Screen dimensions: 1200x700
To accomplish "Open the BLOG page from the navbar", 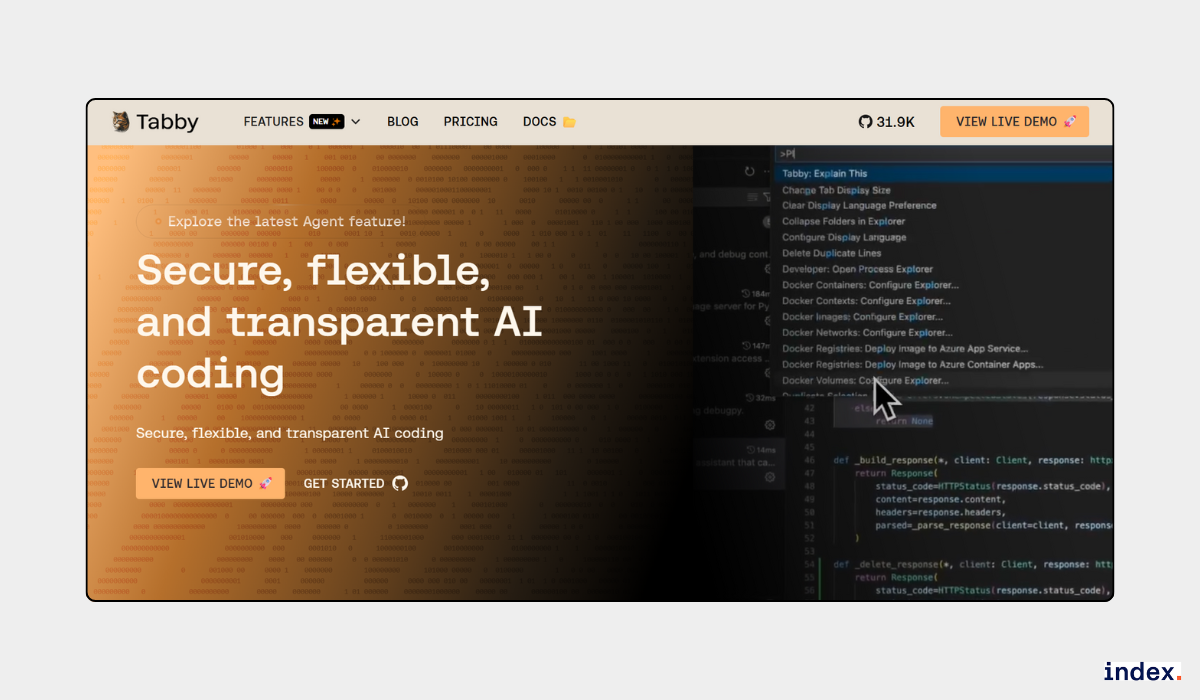I will tap(403, 121).
